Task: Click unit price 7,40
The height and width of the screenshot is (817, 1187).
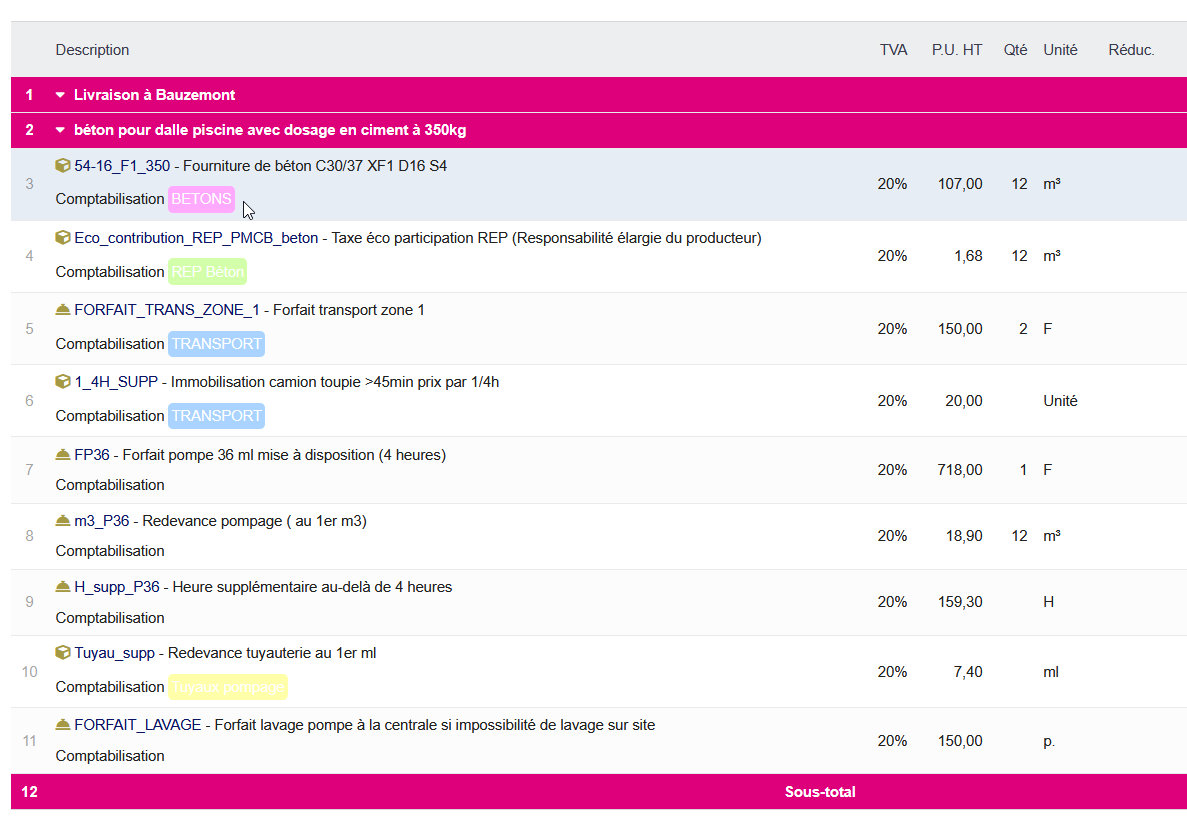Action: point(968,672)
